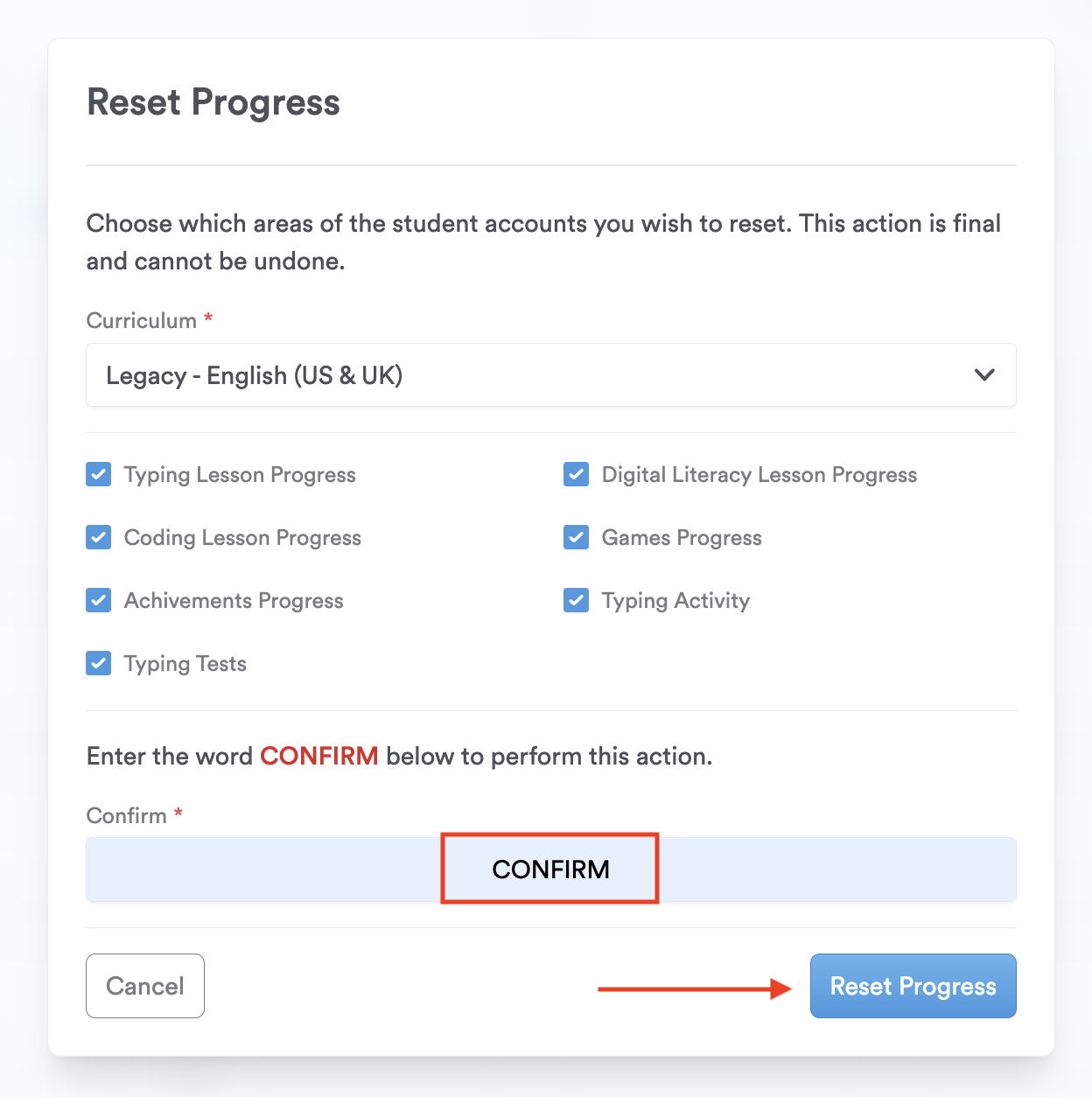Deselect the Typing Activity checkbox
This screenshot has width=1092, height=1097.
pos(577,601)
